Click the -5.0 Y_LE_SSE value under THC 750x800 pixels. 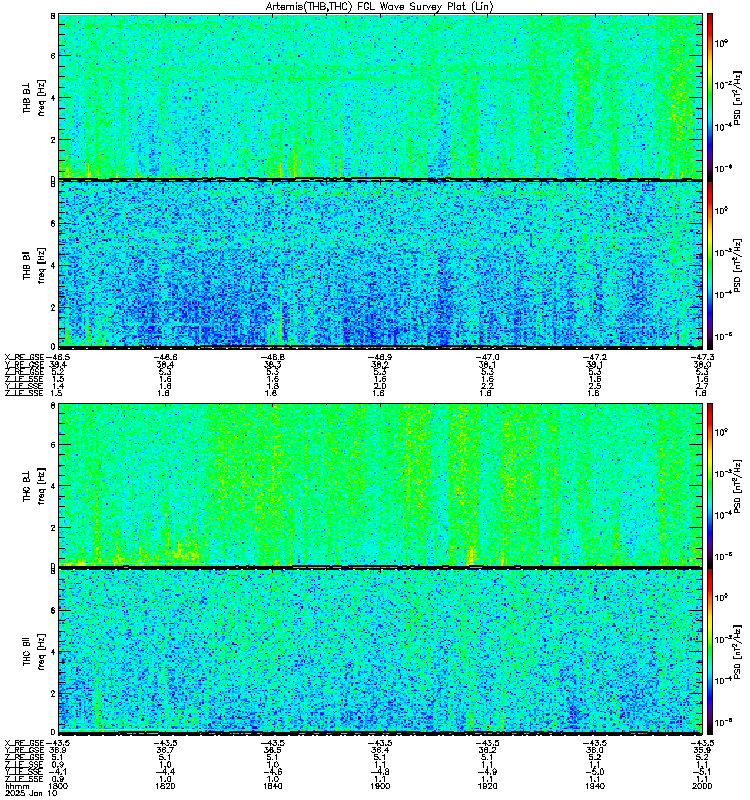point(594,772)
